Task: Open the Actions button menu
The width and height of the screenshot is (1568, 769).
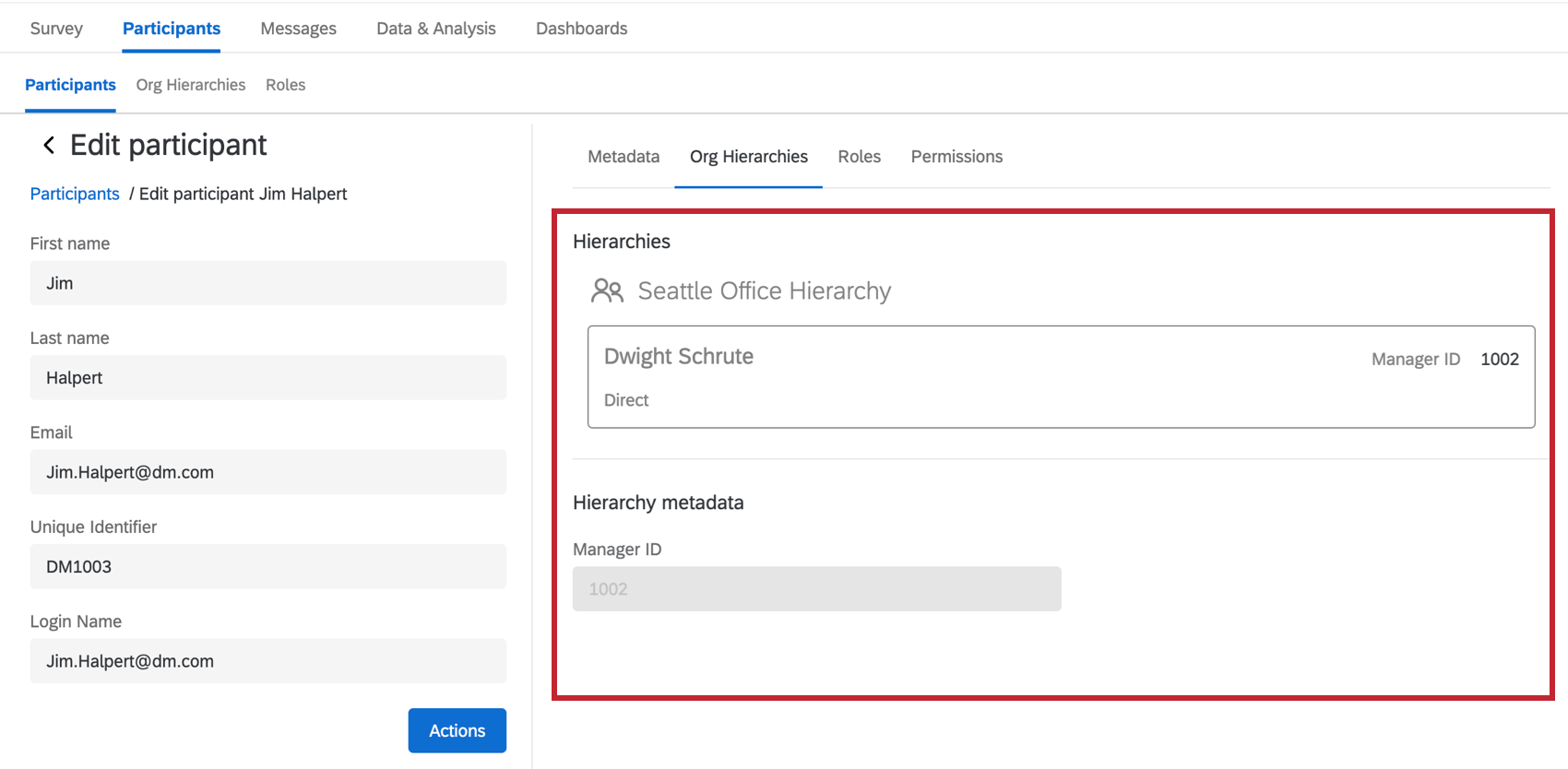Action: 457,730
